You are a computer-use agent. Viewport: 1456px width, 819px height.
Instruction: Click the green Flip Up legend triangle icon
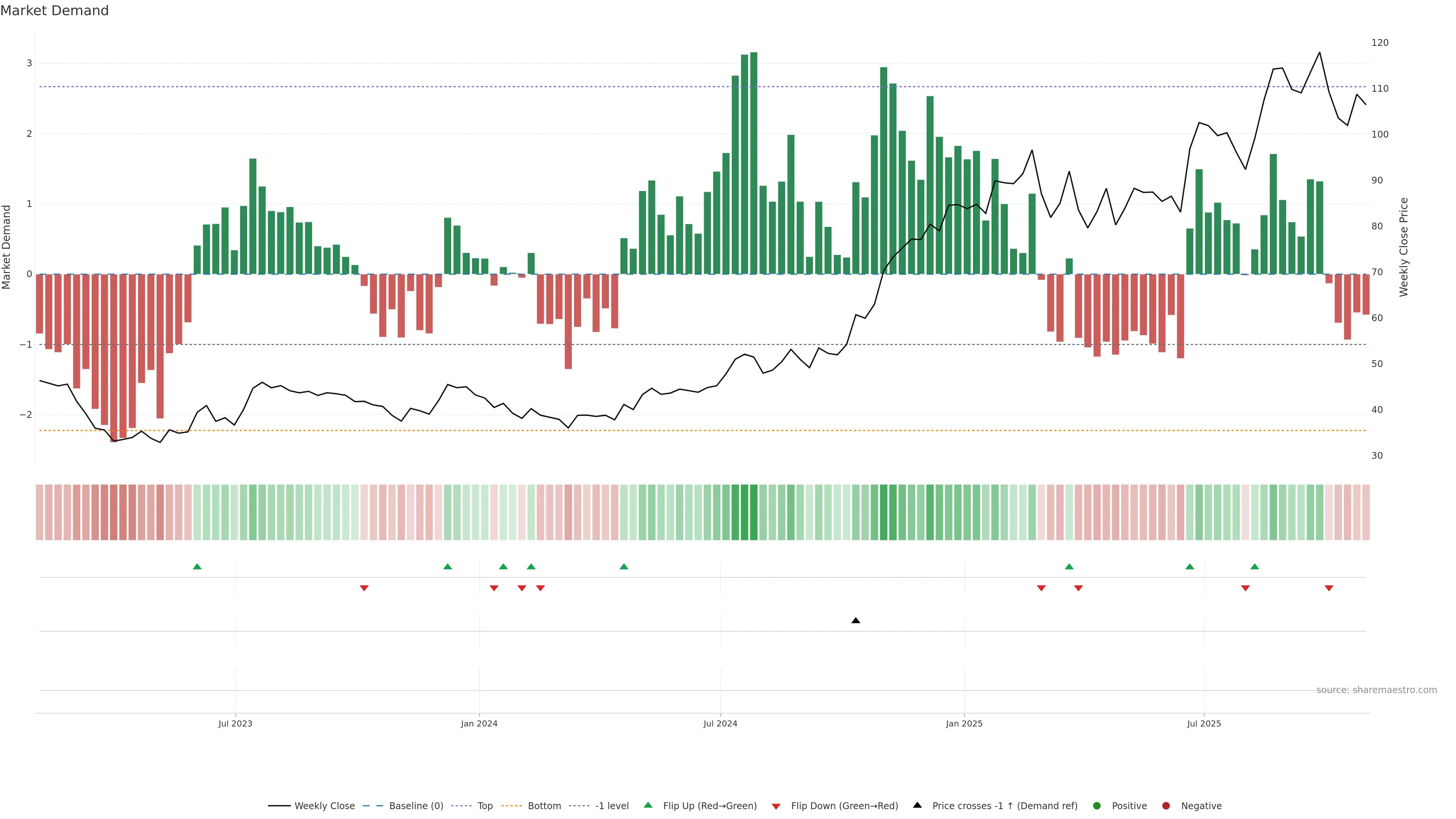[x=648, y=805]
